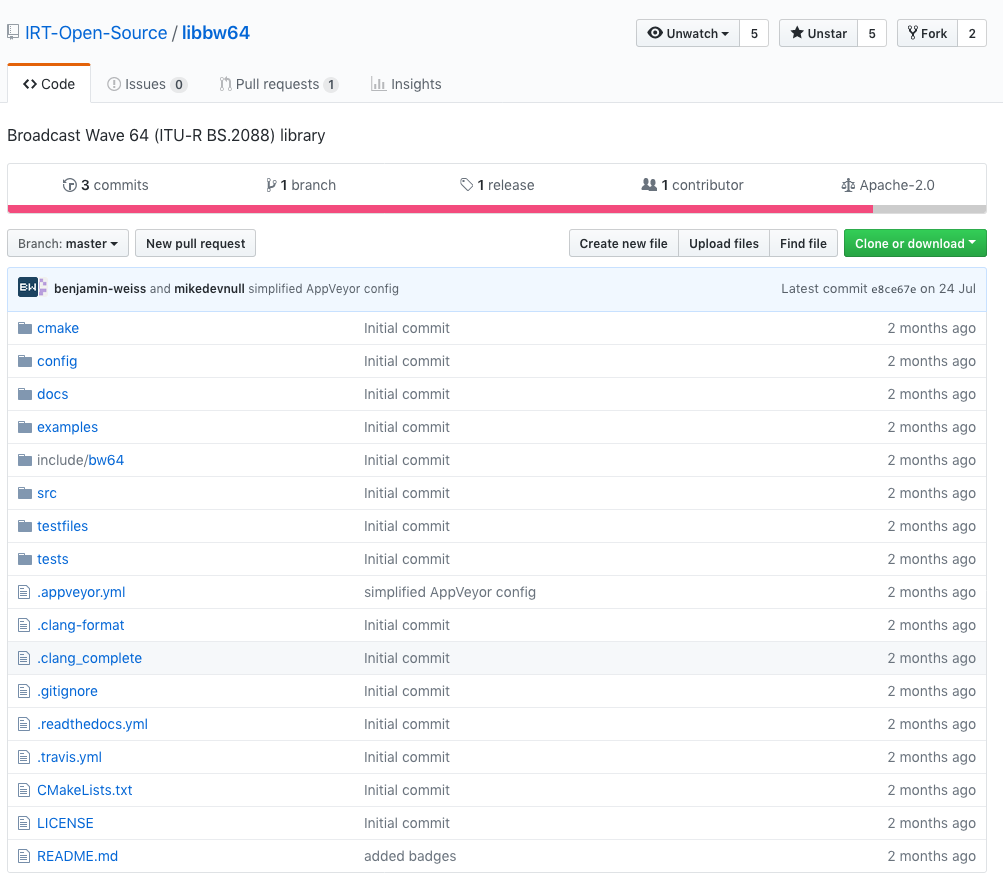This screenshot has height=878, width=1003.
Task: Open the CMakeLists.txt file
Action: point(84,790)
